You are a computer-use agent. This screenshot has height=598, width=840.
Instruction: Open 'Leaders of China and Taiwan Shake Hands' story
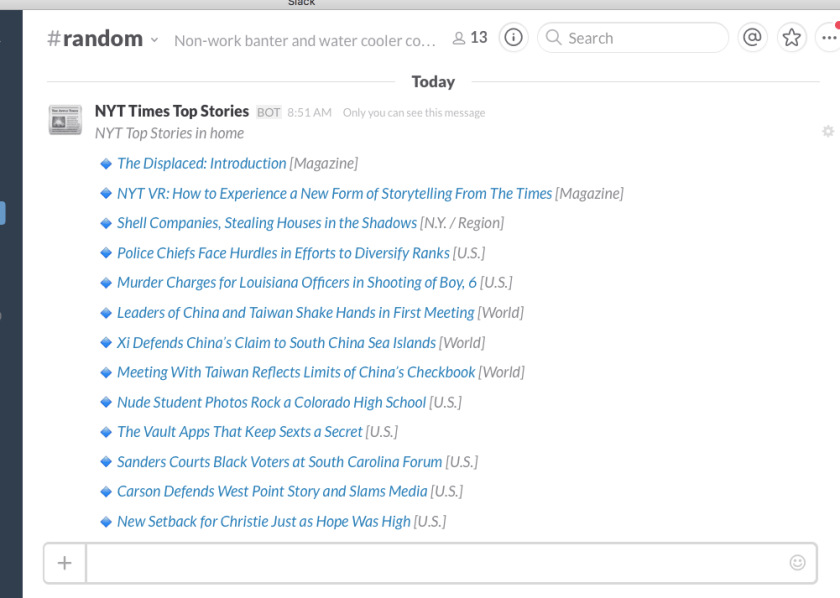point(295,312)
